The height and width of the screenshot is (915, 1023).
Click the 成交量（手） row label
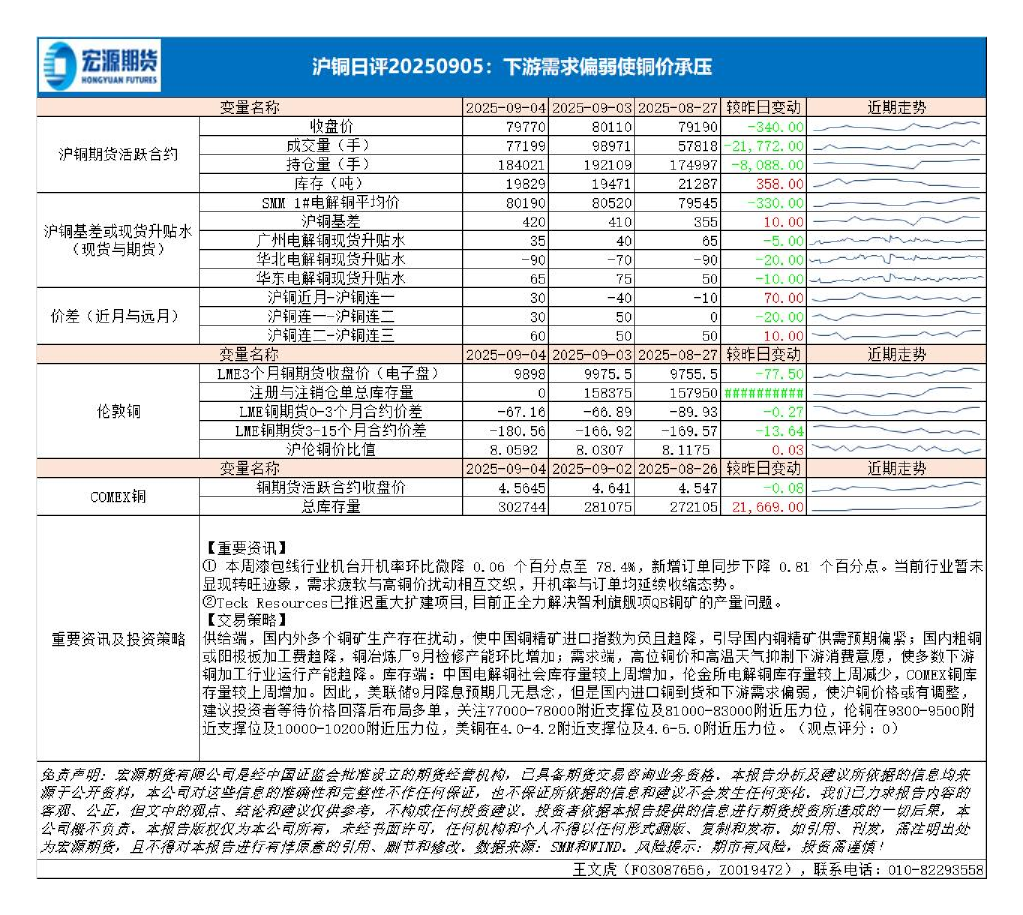(x=330, y=146)
